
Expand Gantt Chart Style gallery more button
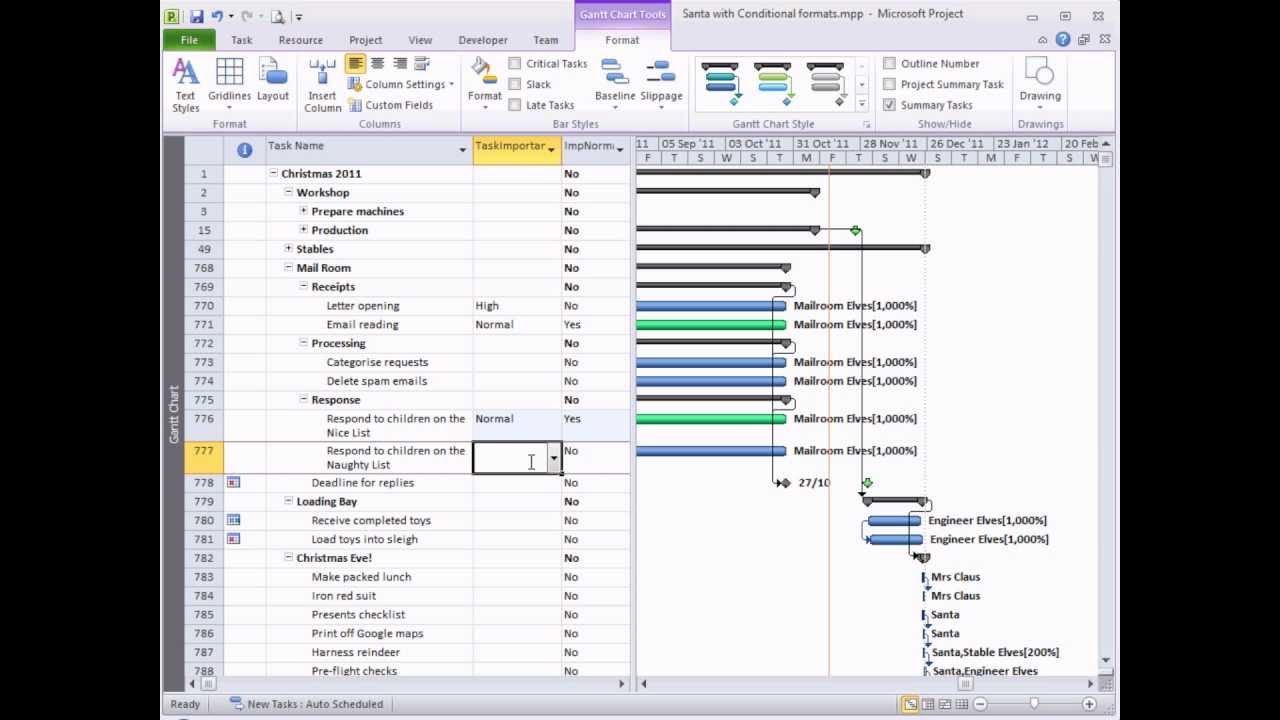pos(861,103)
